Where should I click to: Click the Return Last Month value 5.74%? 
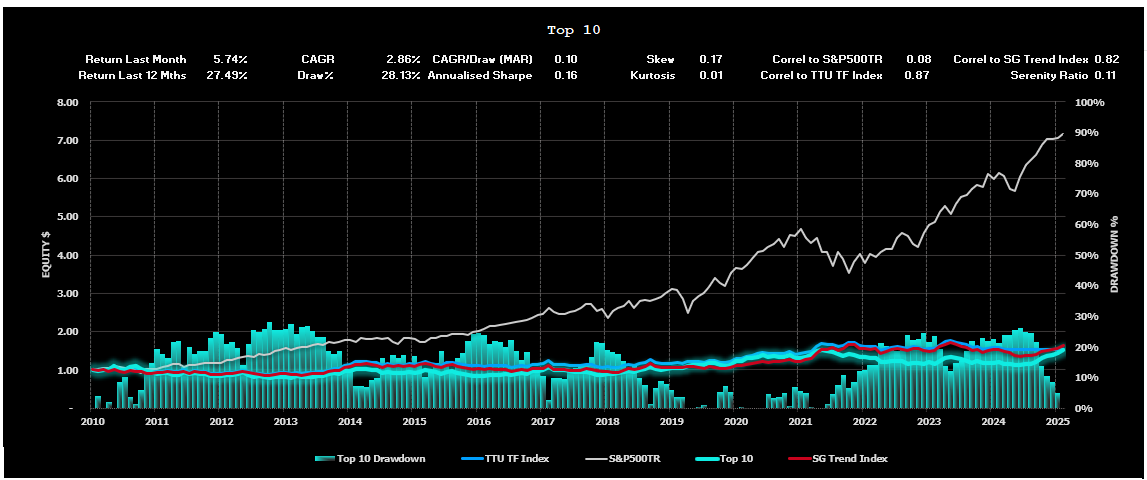(x=230, y=60)
